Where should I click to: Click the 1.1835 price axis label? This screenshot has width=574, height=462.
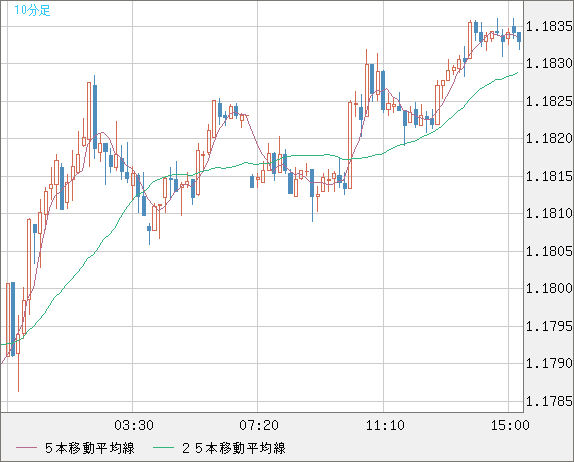(x=549, y=26)
